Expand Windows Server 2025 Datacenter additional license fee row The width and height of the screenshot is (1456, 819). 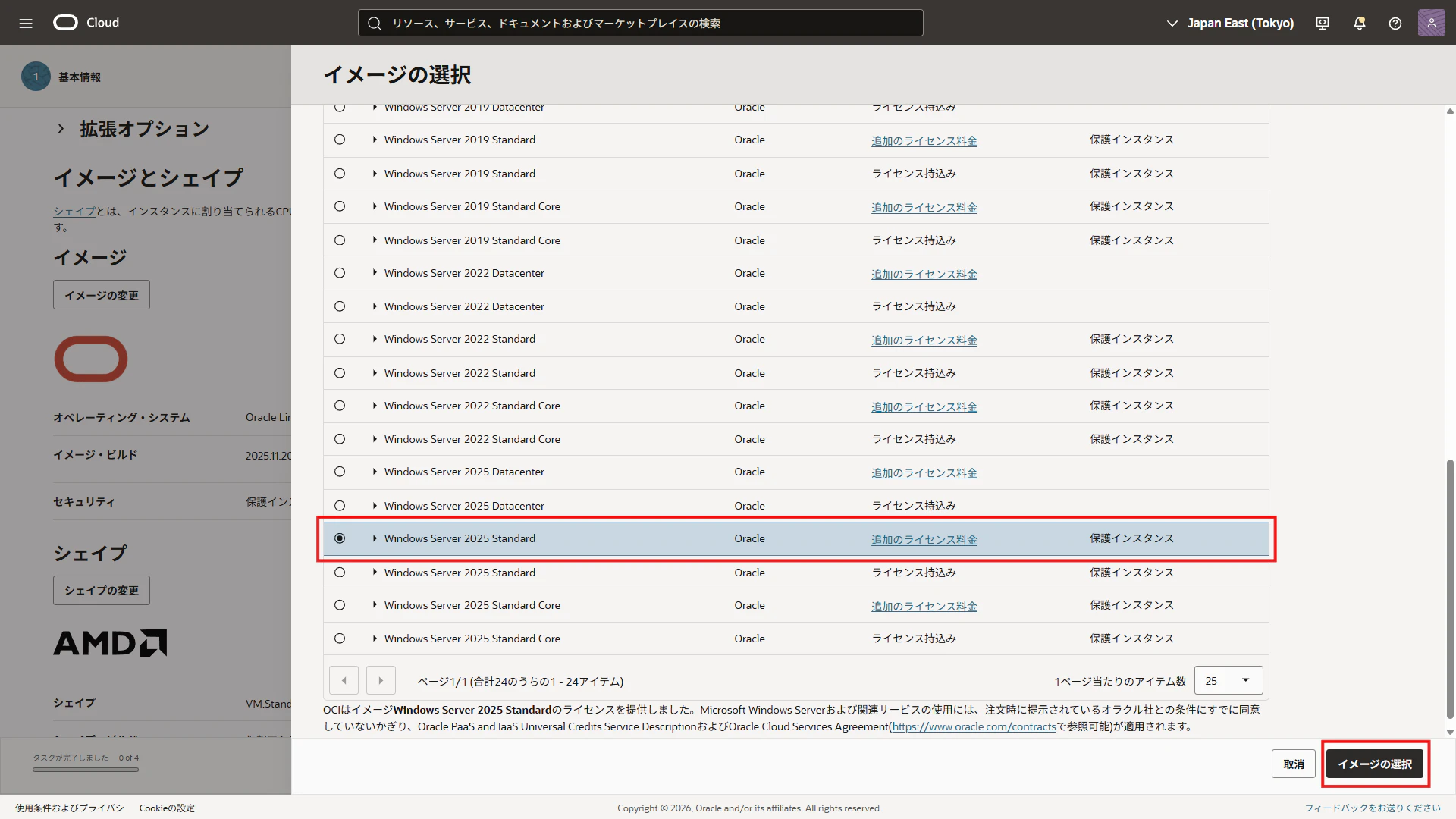[x=375, y=472]
